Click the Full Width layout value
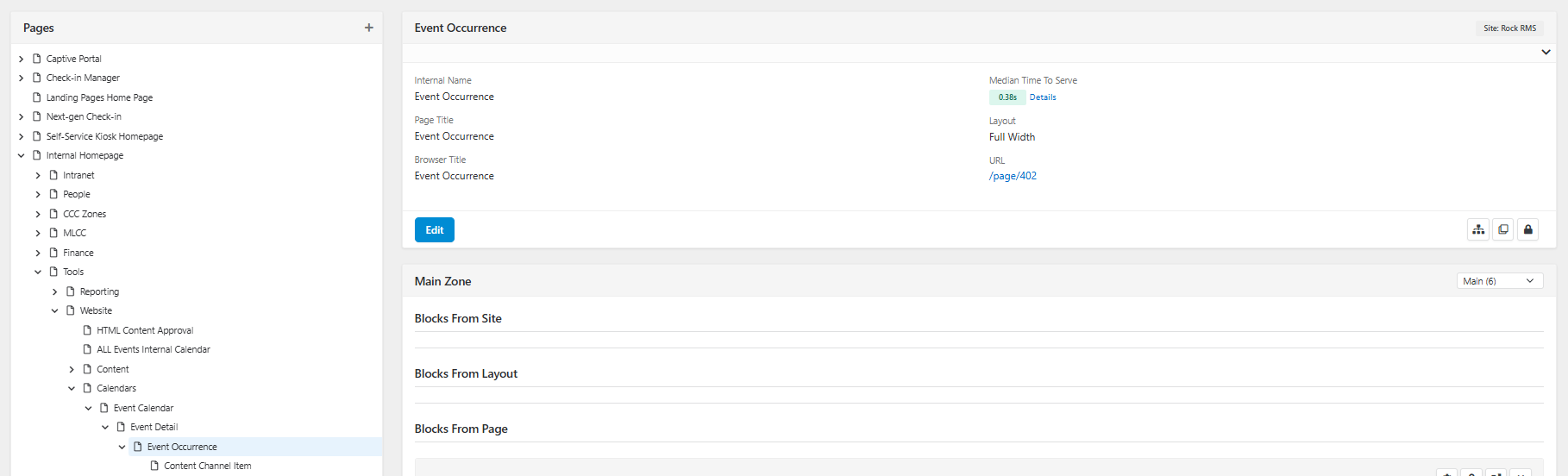This screenshot has height=476, width=1568. pyautogui.click(x=1013, y=137)
